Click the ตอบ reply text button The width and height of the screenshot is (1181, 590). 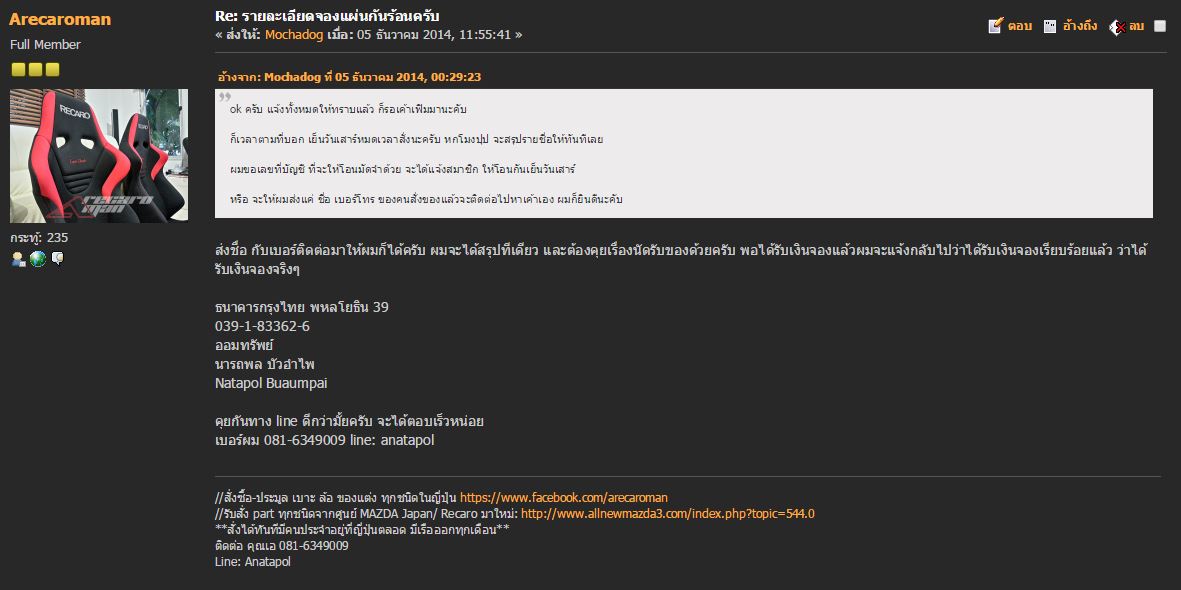coord(1020,26)
